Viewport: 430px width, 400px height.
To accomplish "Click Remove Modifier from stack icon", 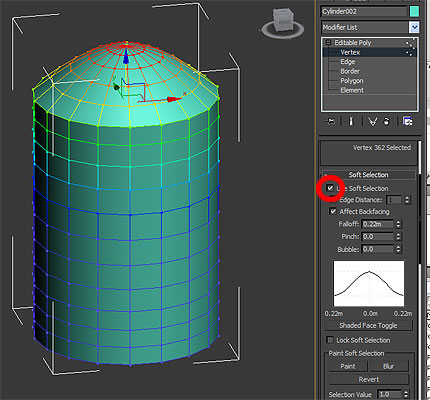I will coord(386,121).
